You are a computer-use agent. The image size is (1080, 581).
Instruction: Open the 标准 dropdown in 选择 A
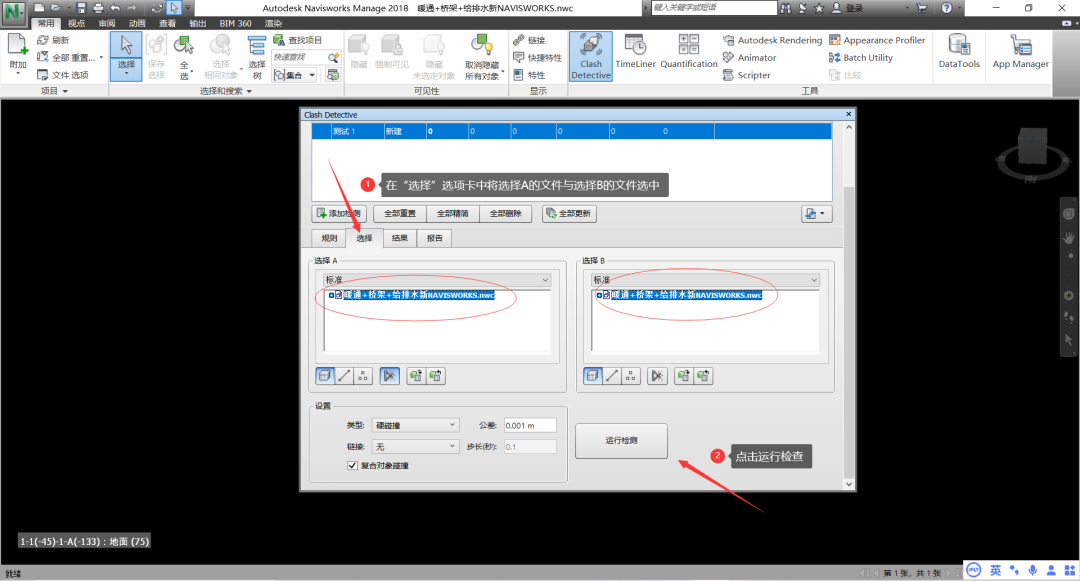coord(437,280)
